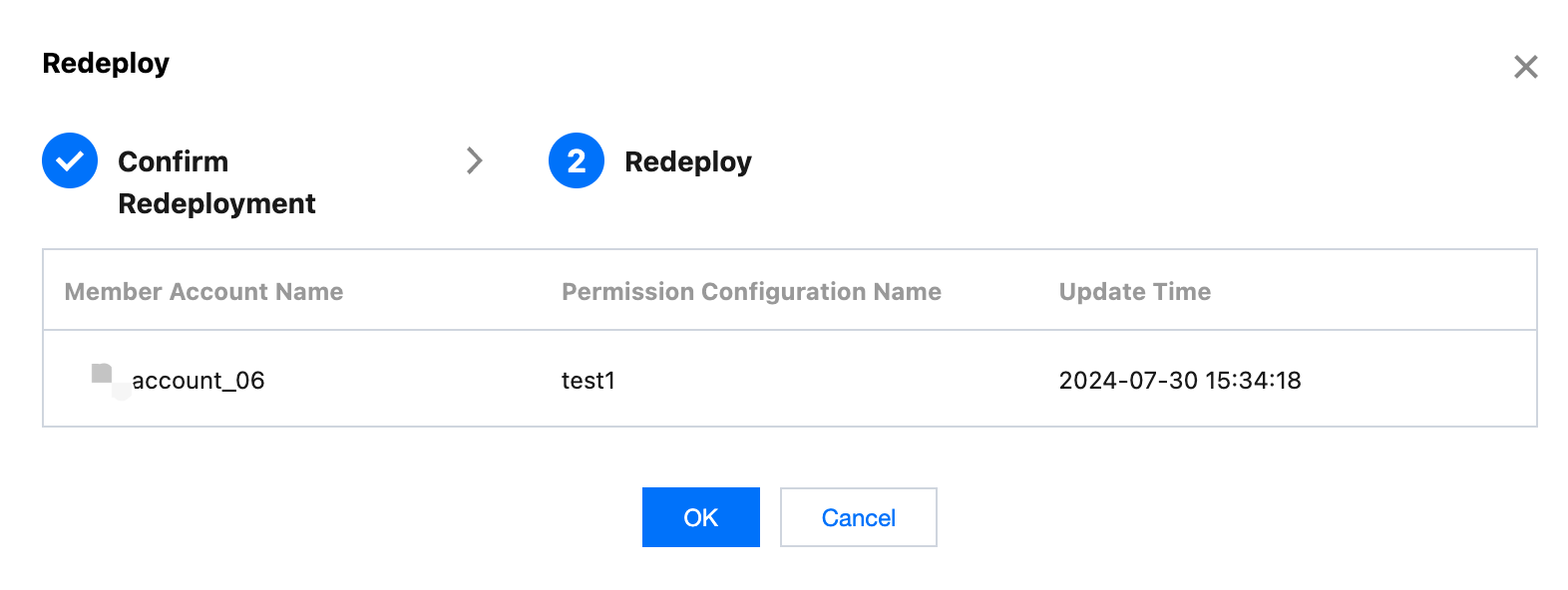Click the Redeploy dialog title
Image resolution: width=1568 pixels, height=590 pixels.
(106, 63)
